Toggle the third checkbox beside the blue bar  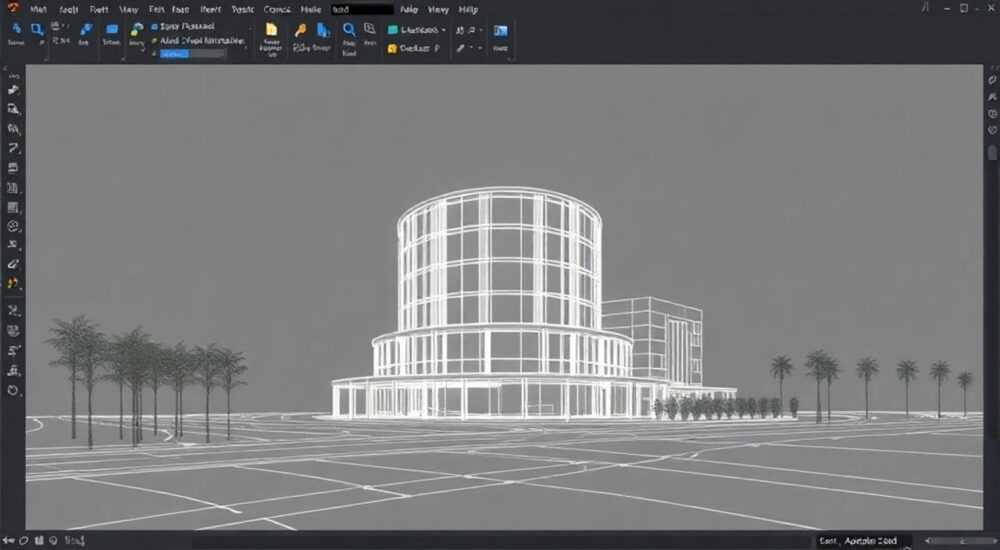(154, 54)
